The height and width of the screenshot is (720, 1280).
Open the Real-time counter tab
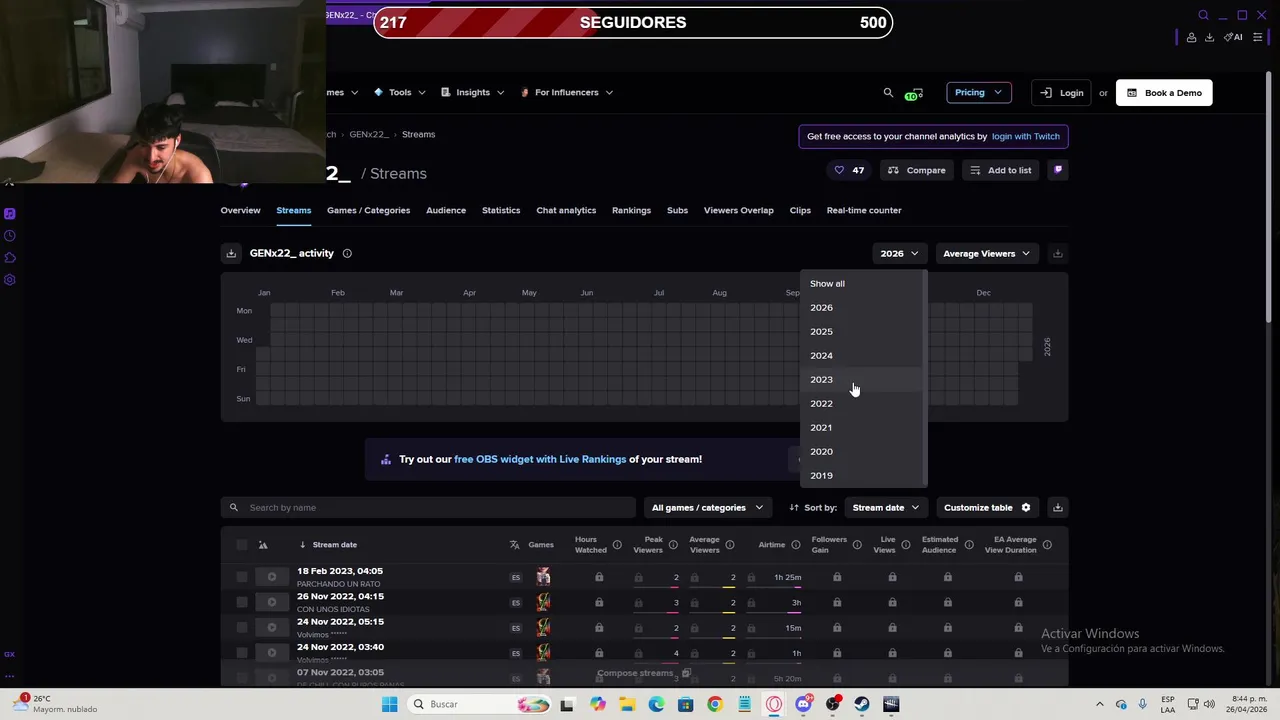[864, 210]
